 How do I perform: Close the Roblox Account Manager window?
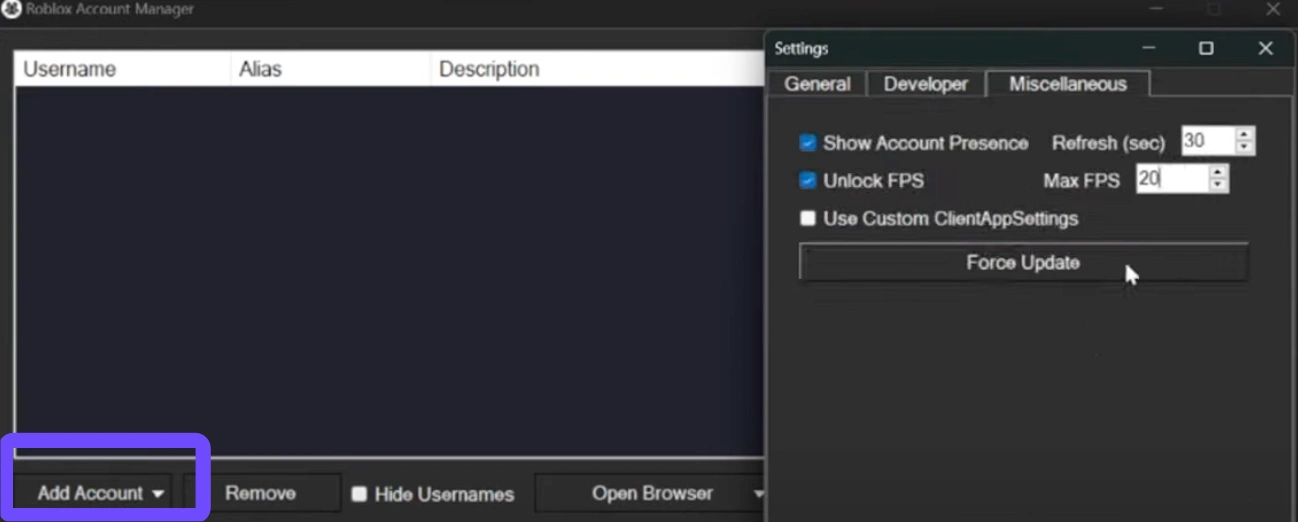1273,9
